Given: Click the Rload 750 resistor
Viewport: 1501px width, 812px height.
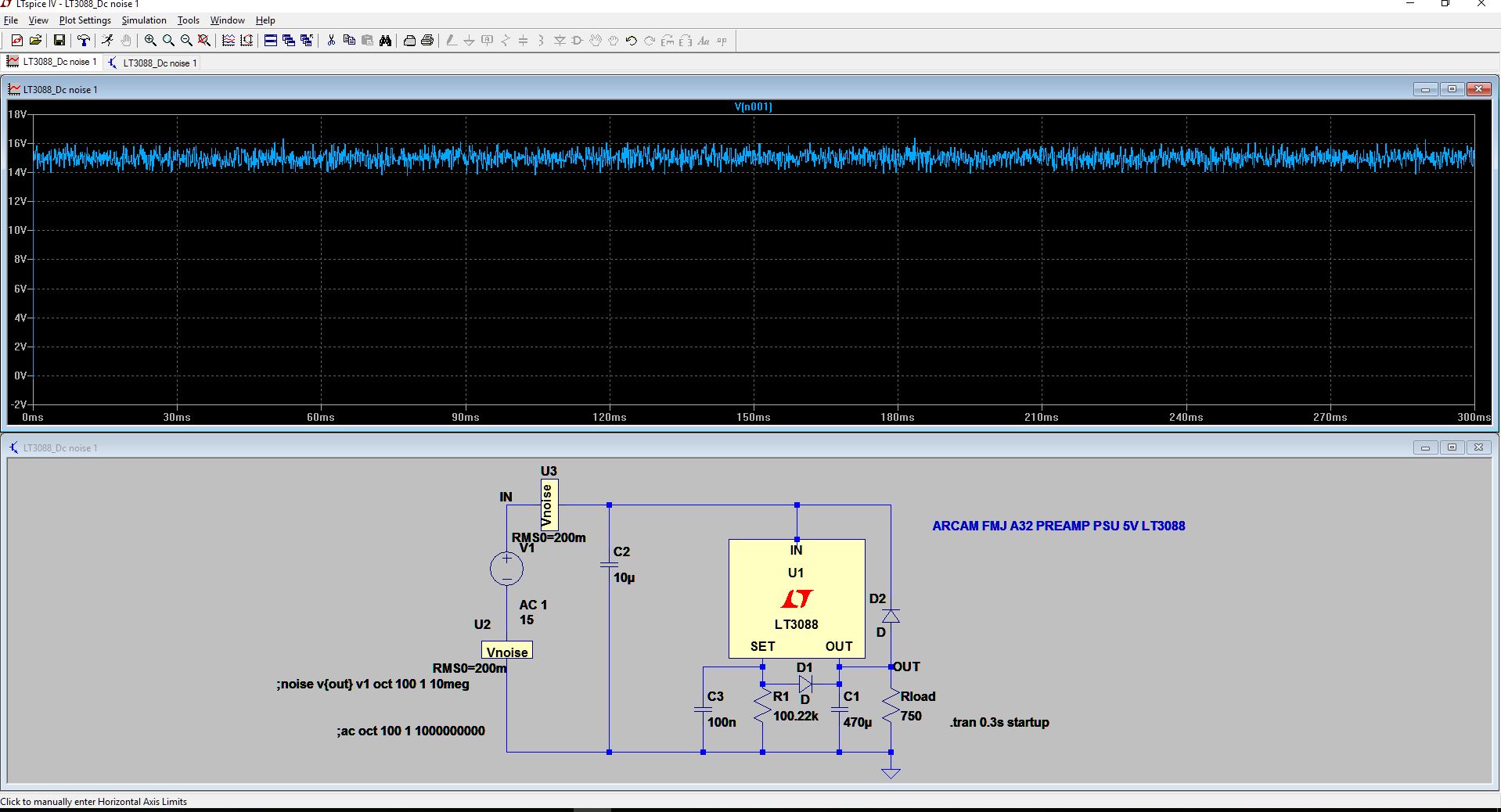Looking at the screenshot, I should click(891, 706).
